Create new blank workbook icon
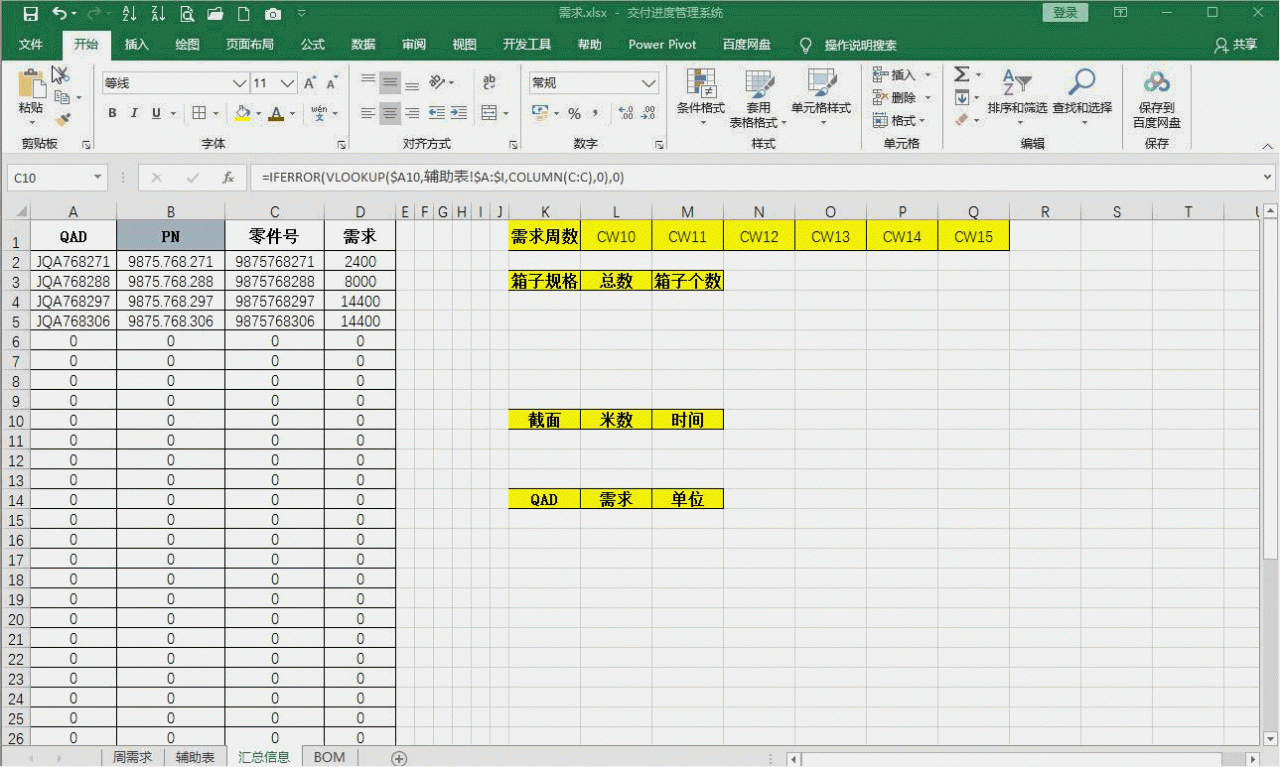Viewport: 1280px width, 767px height. (243, 14)
